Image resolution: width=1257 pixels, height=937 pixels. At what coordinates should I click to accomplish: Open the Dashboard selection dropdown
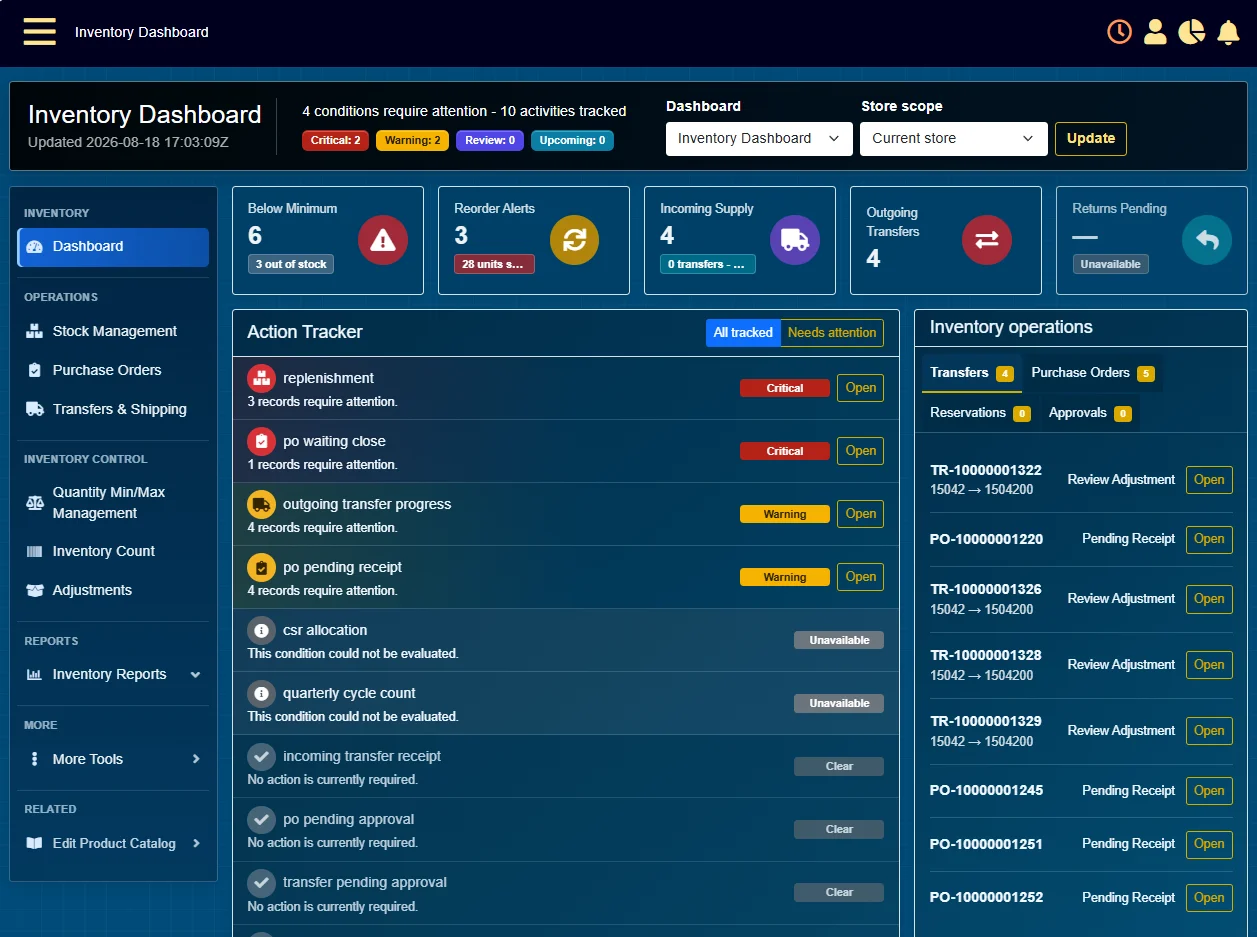click(759, 139)
